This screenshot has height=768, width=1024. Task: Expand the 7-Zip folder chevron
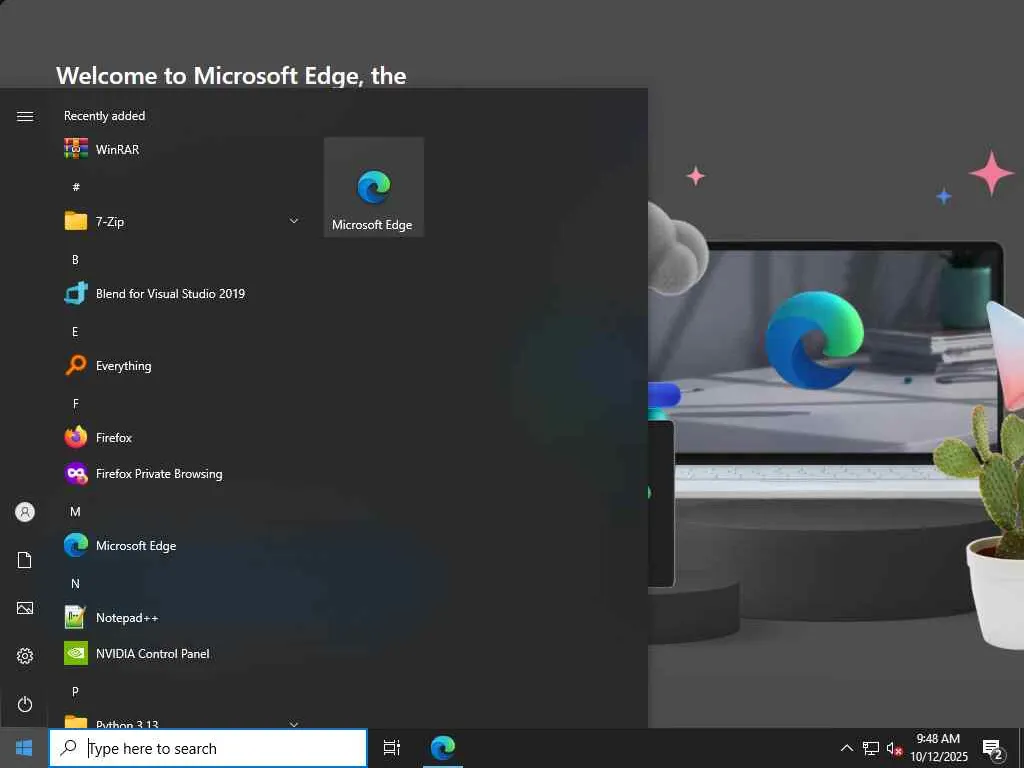click(x=294, y=221)
